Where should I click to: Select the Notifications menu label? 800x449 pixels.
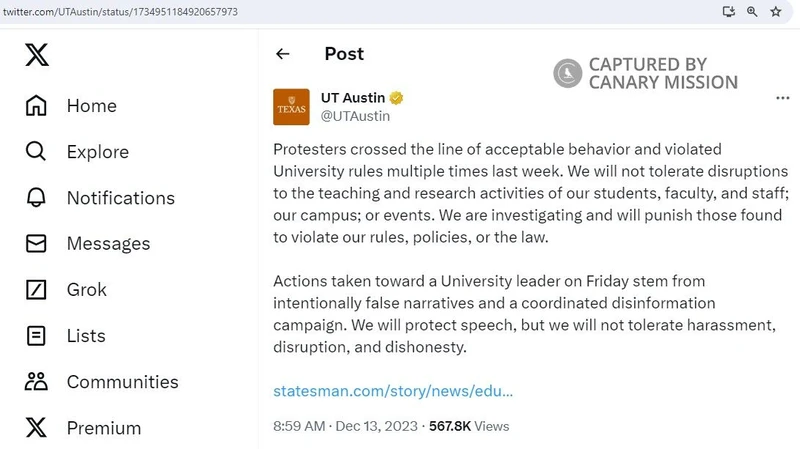click(x=120, y=198)
